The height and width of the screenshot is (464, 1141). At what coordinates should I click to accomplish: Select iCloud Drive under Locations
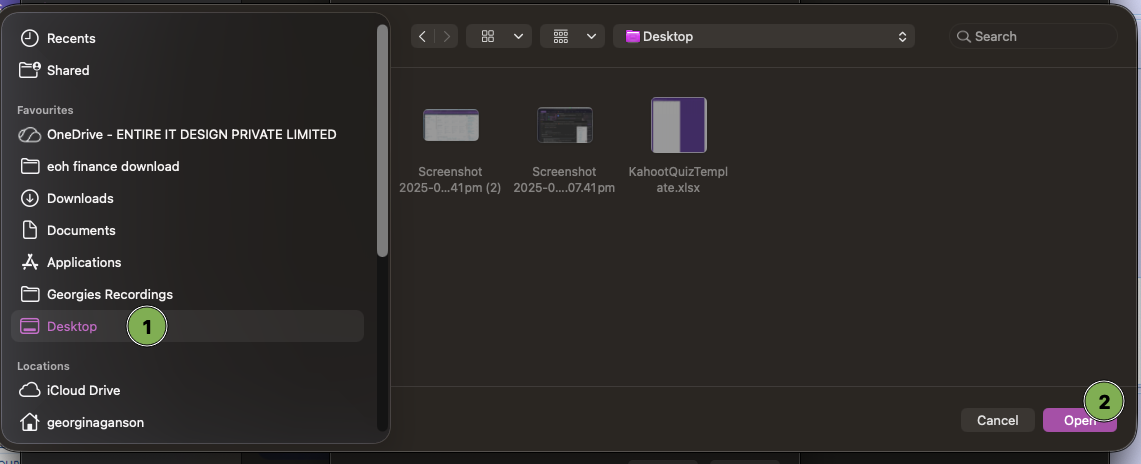point(83,390)
